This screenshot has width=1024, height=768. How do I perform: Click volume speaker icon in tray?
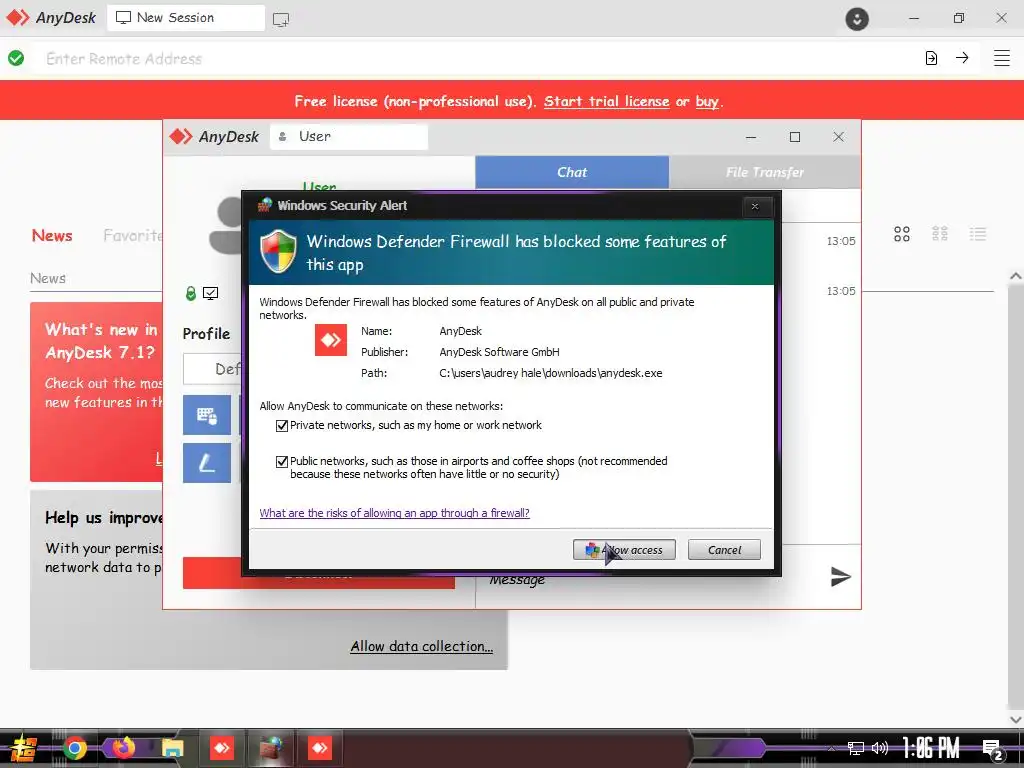tap(880, 748)
